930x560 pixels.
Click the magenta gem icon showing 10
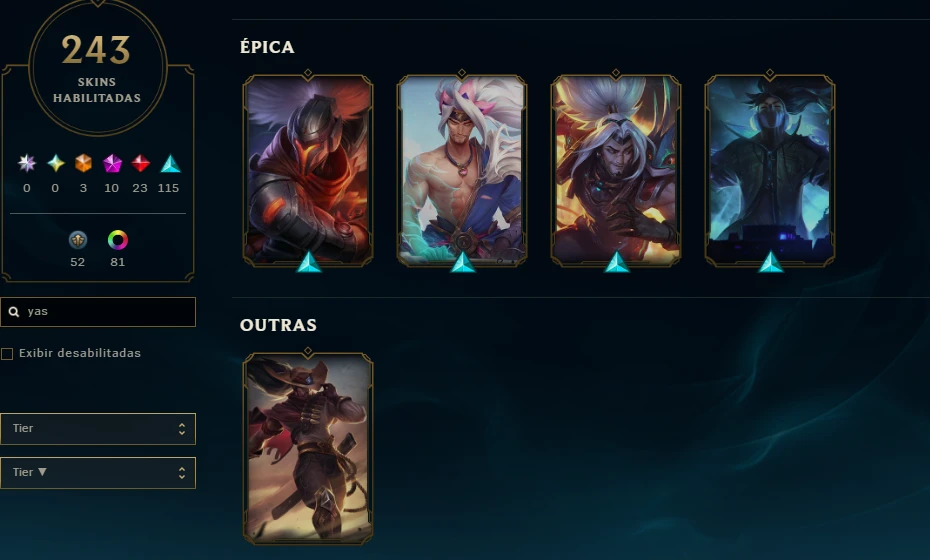(112, 163)
